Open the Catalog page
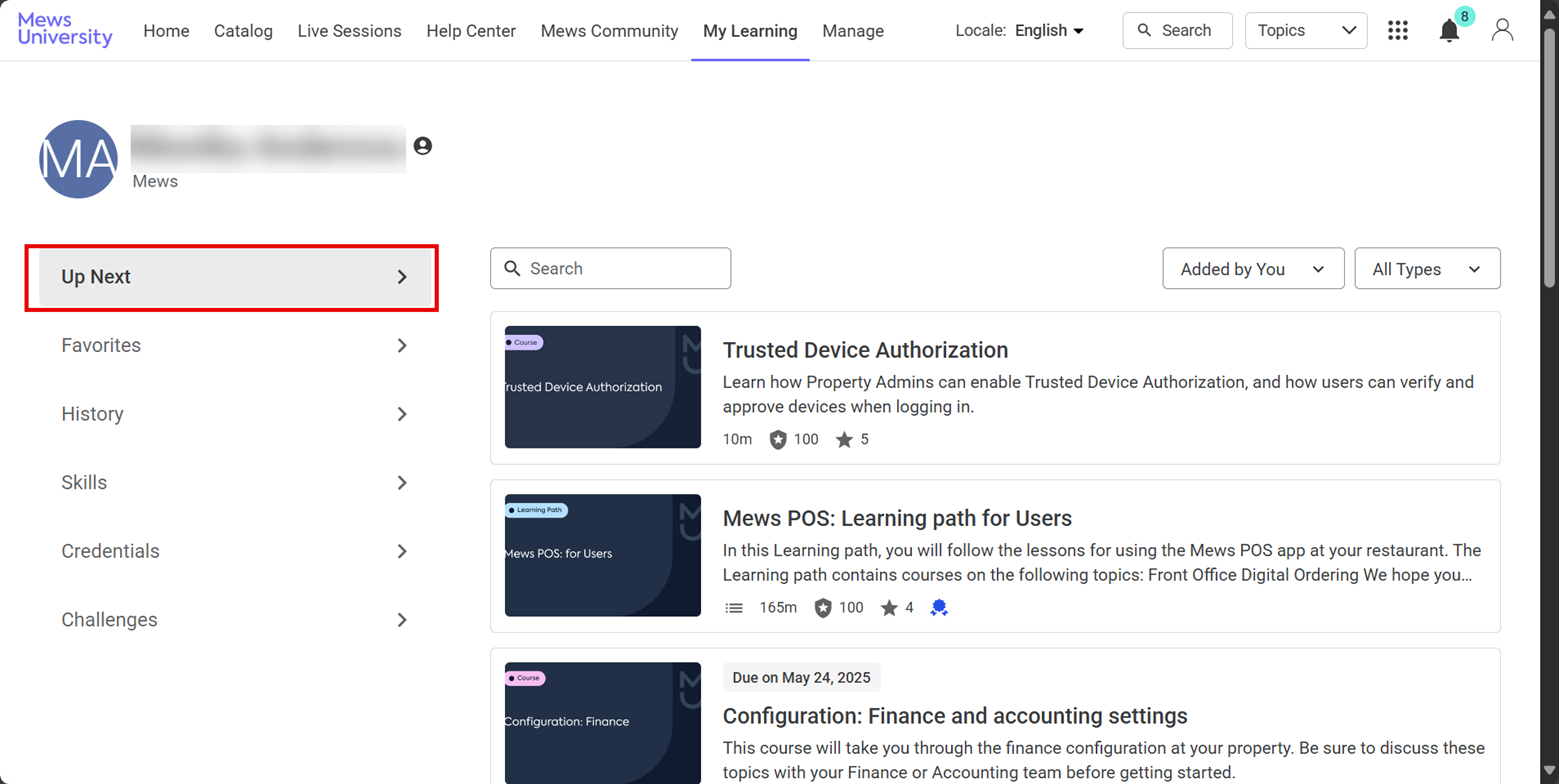The width and height of the screenshot is (1559, 784). point(243,31)
